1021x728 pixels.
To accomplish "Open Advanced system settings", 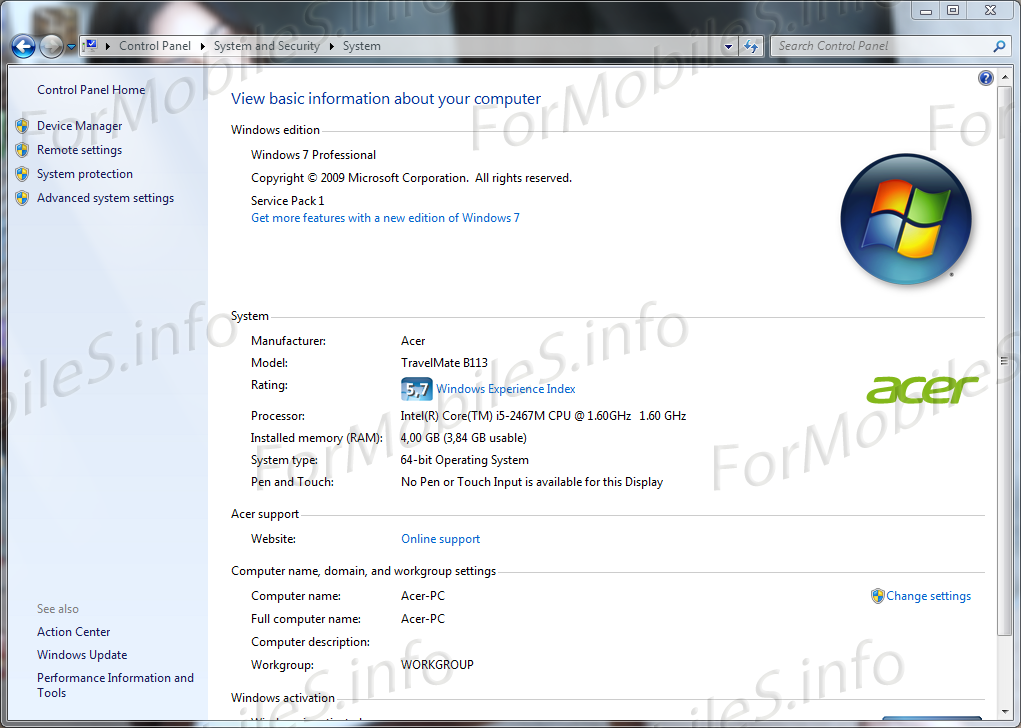I will coord(105,198).
